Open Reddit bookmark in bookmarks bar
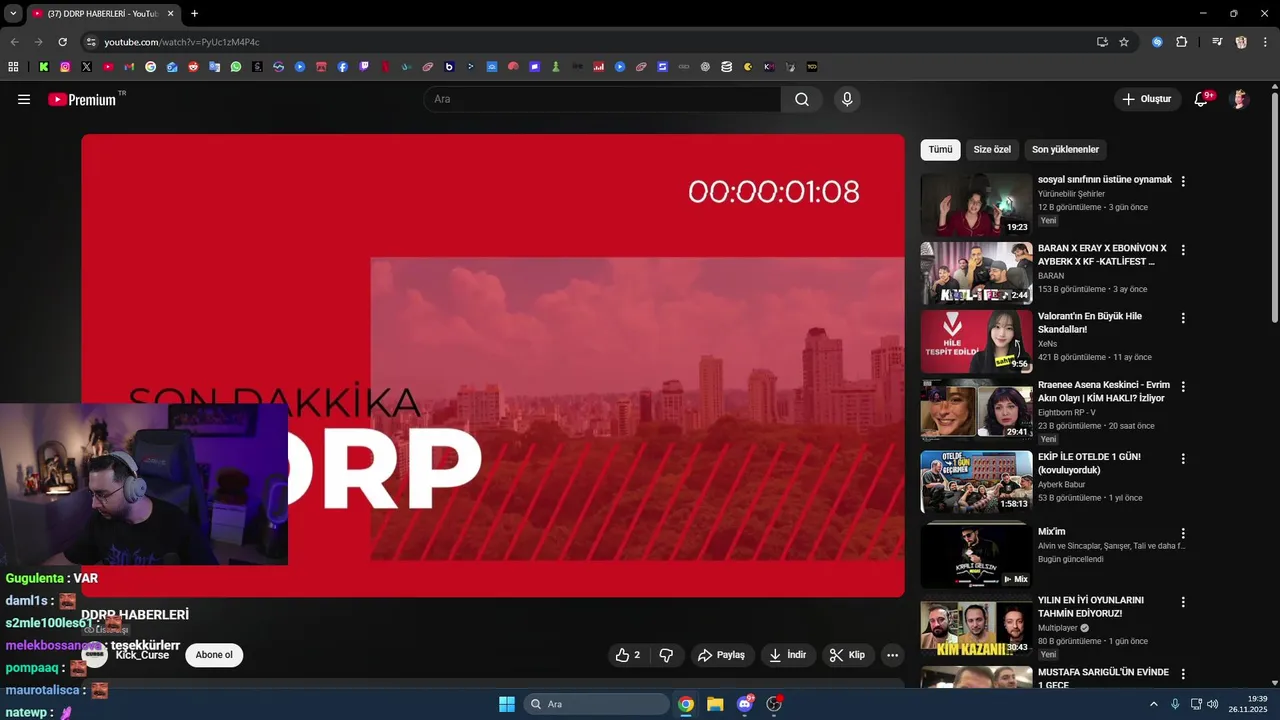Viewport: 1280px width, 720px height. [193, 67]
